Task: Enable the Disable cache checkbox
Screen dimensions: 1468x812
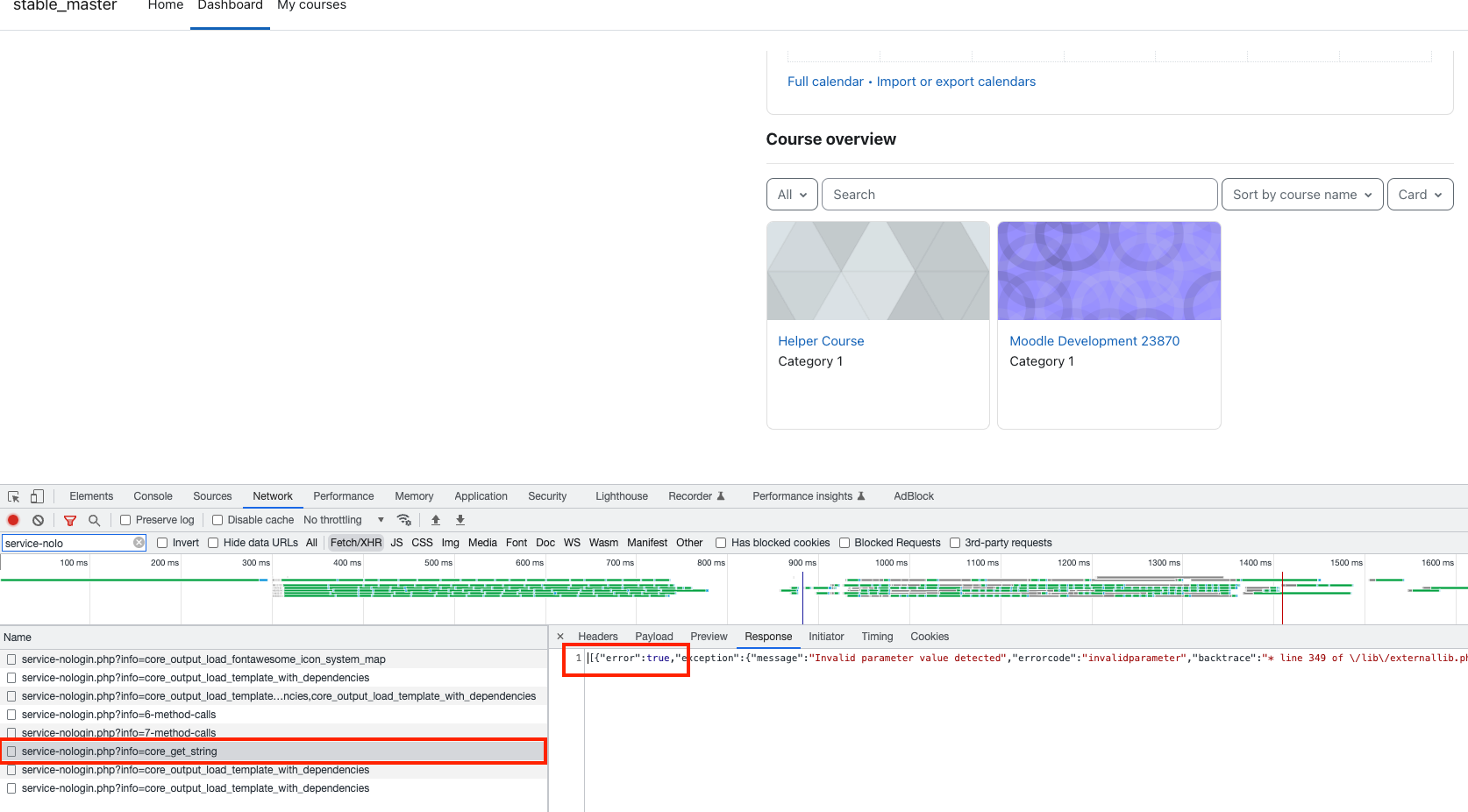Action: [217, 520]
